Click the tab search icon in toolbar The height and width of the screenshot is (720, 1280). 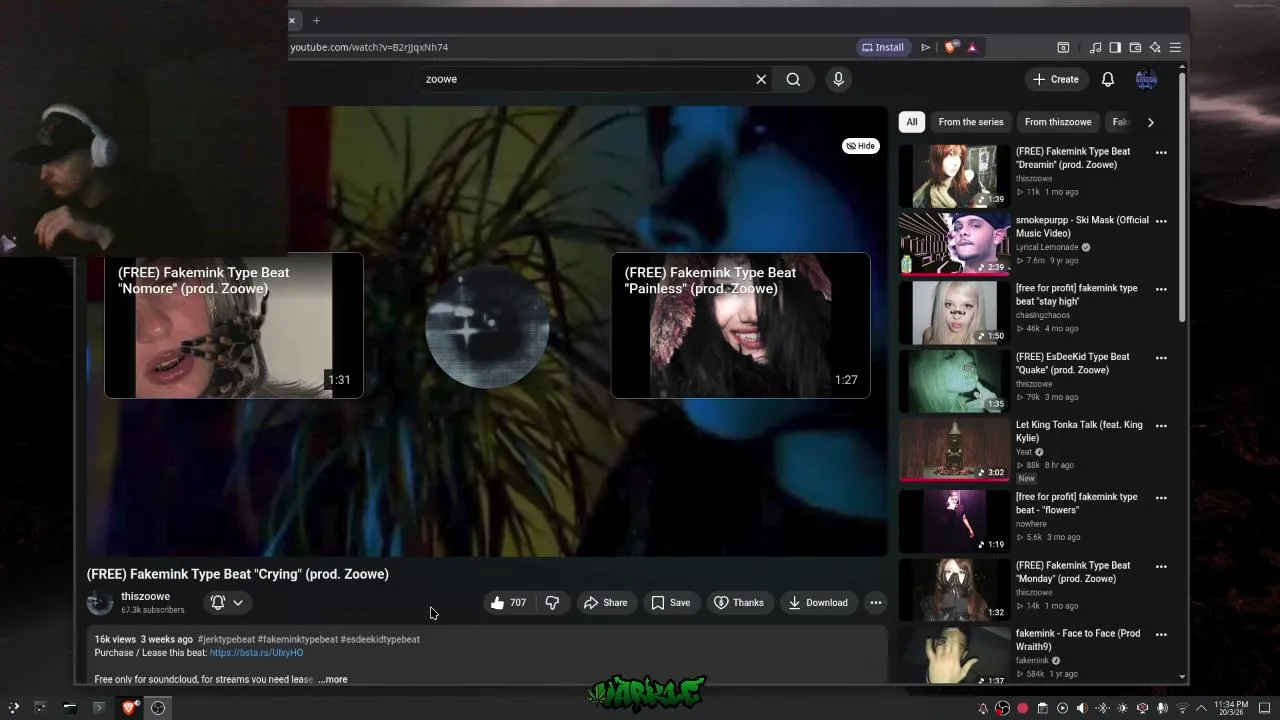[x=1063, y=47]
